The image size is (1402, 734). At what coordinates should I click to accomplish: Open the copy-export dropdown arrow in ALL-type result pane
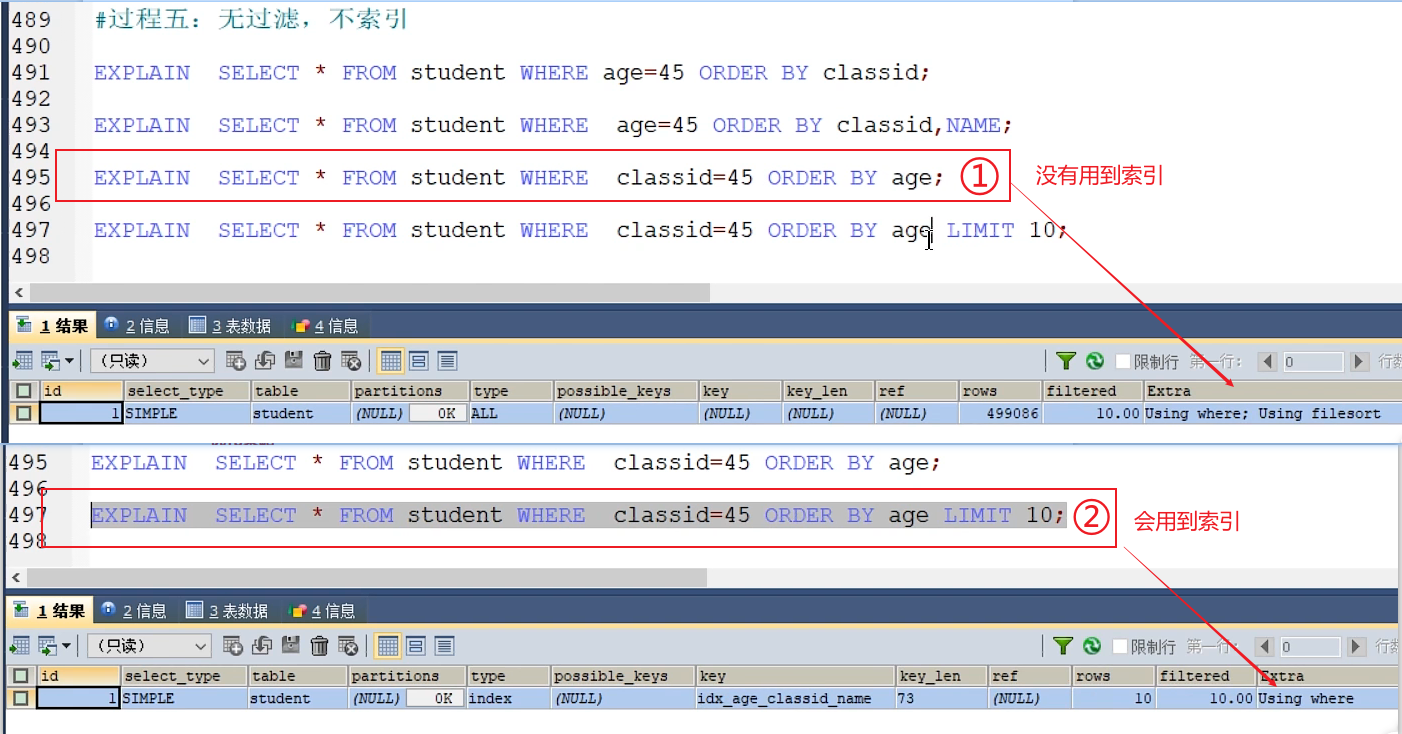pyautogui.click(x=70, y=361)
